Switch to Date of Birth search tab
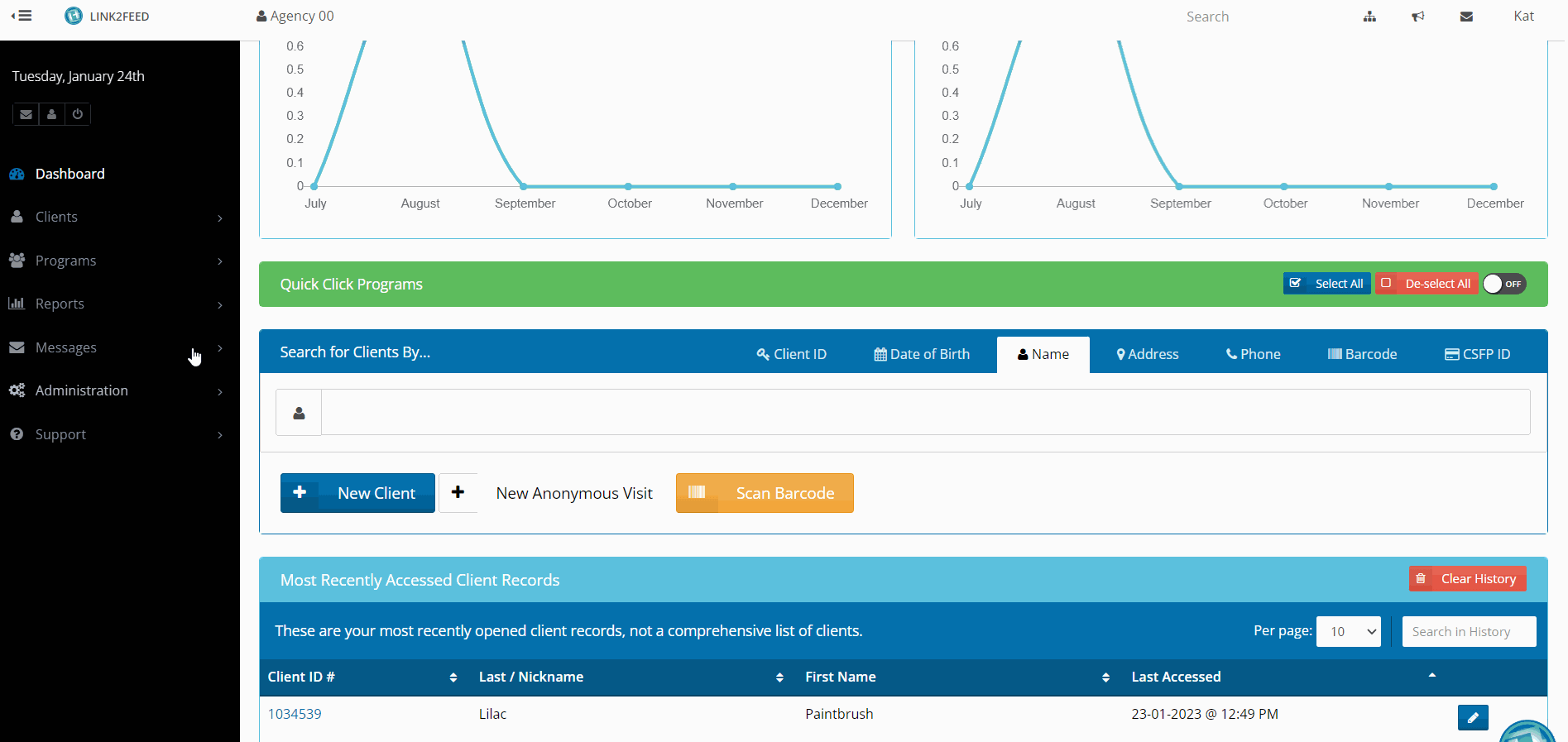Image resolution: width=1568 pixels, height=742 pixels. coord(922,354)
